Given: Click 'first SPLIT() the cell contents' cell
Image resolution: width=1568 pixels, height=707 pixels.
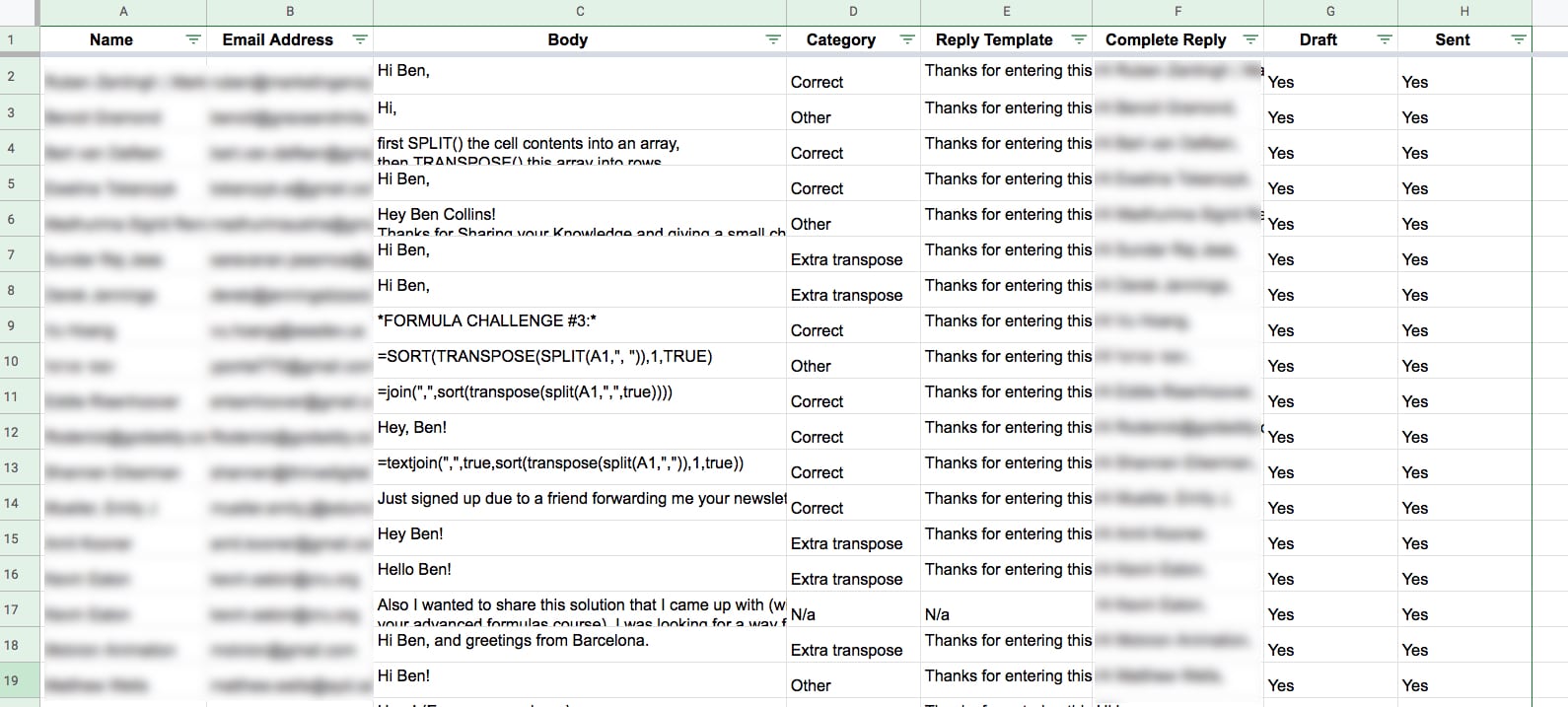Looking at the screenshot, I should point(580,148).
